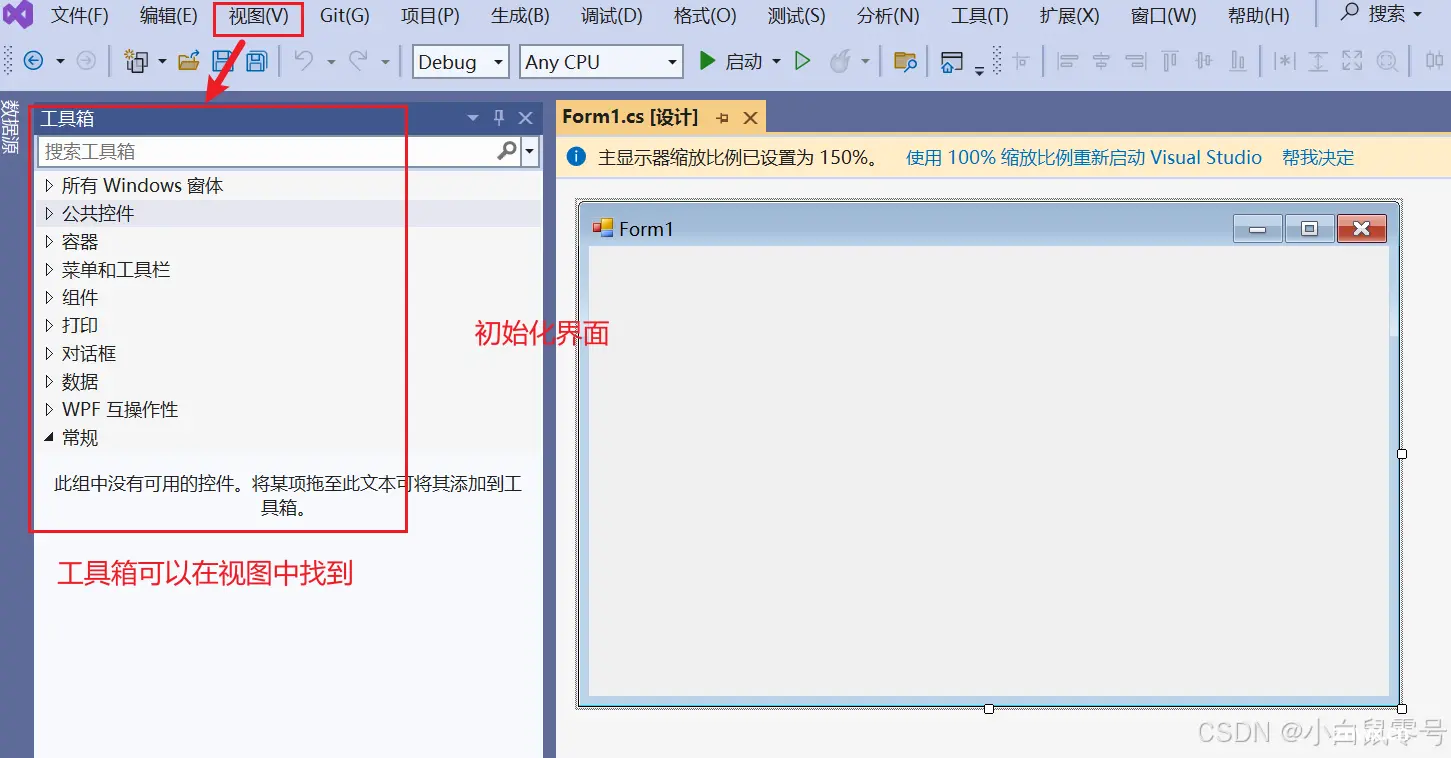Viewport: 1451px width, 758px height.
Task: Close the toolbox panel
Action: pyautogui.click(x=525, y=118)
